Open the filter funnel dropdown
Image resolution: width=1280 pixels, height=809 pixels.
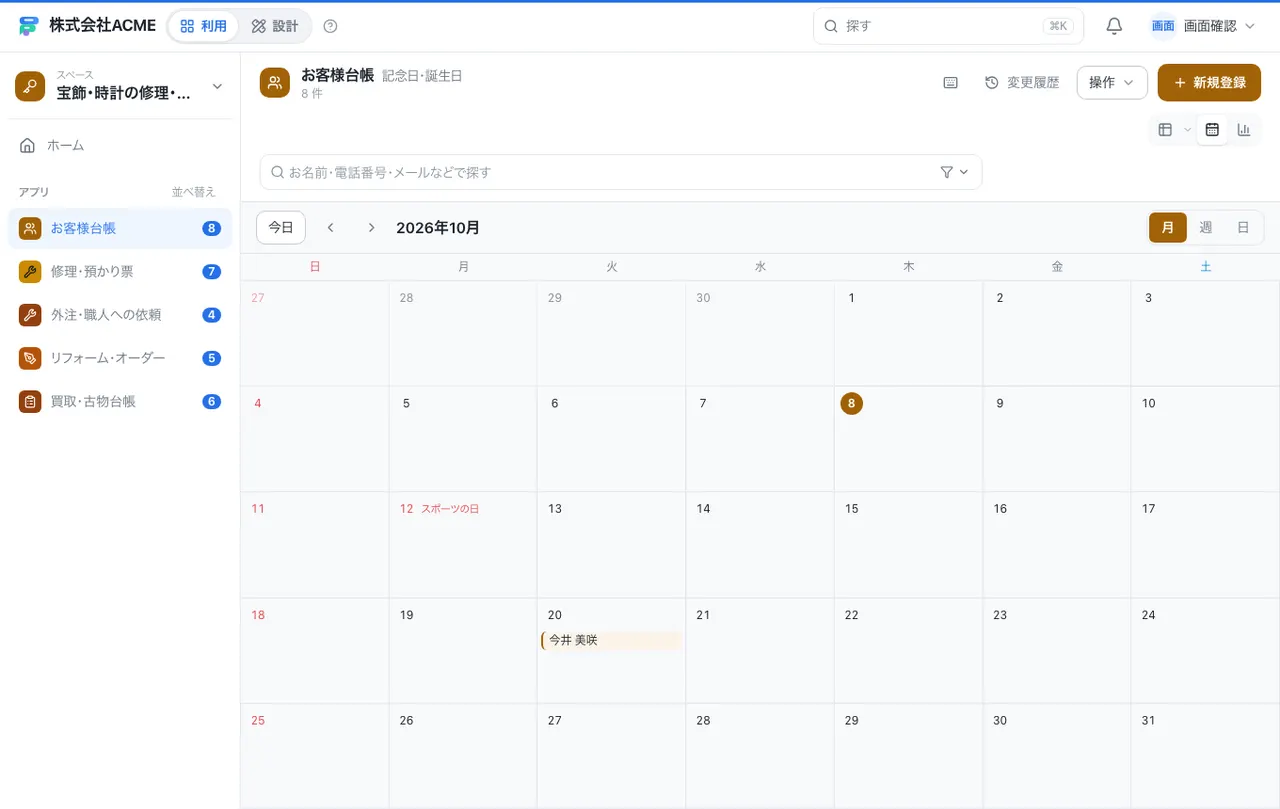point(954,172)
